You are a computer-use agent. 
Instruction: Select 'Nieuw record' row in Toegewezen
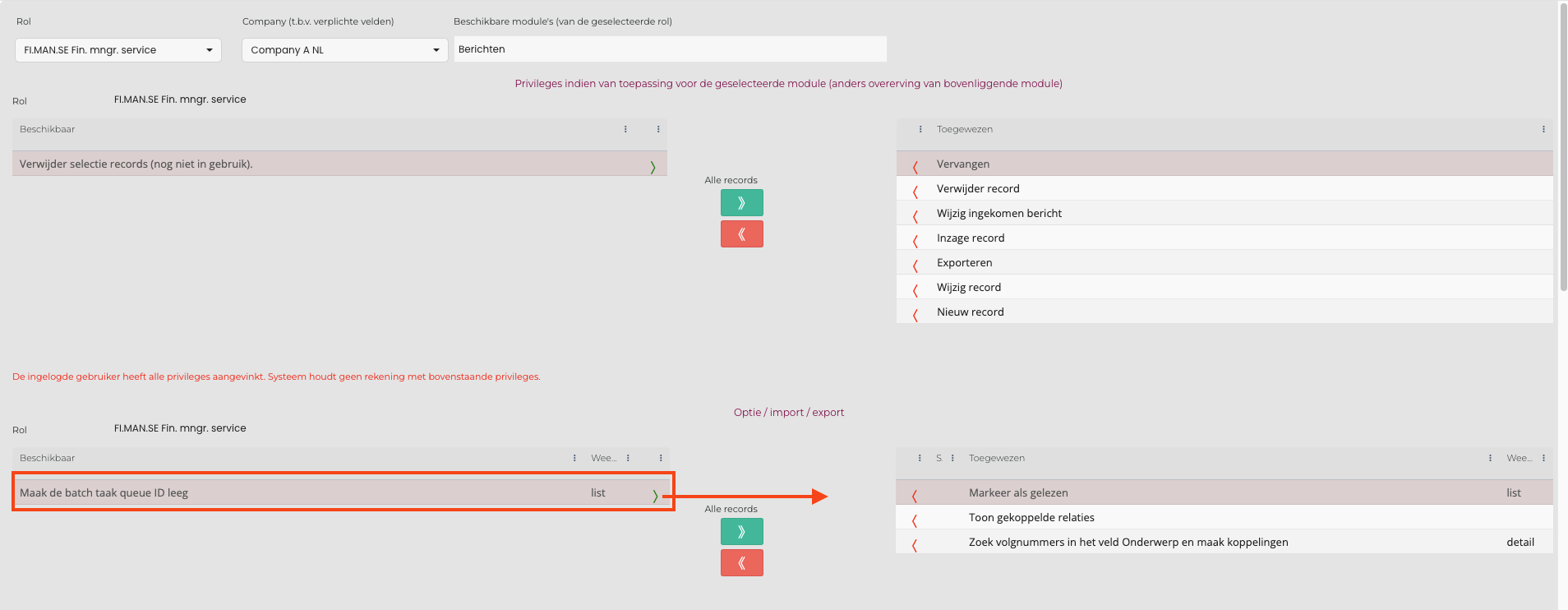(x=970, y=312)
